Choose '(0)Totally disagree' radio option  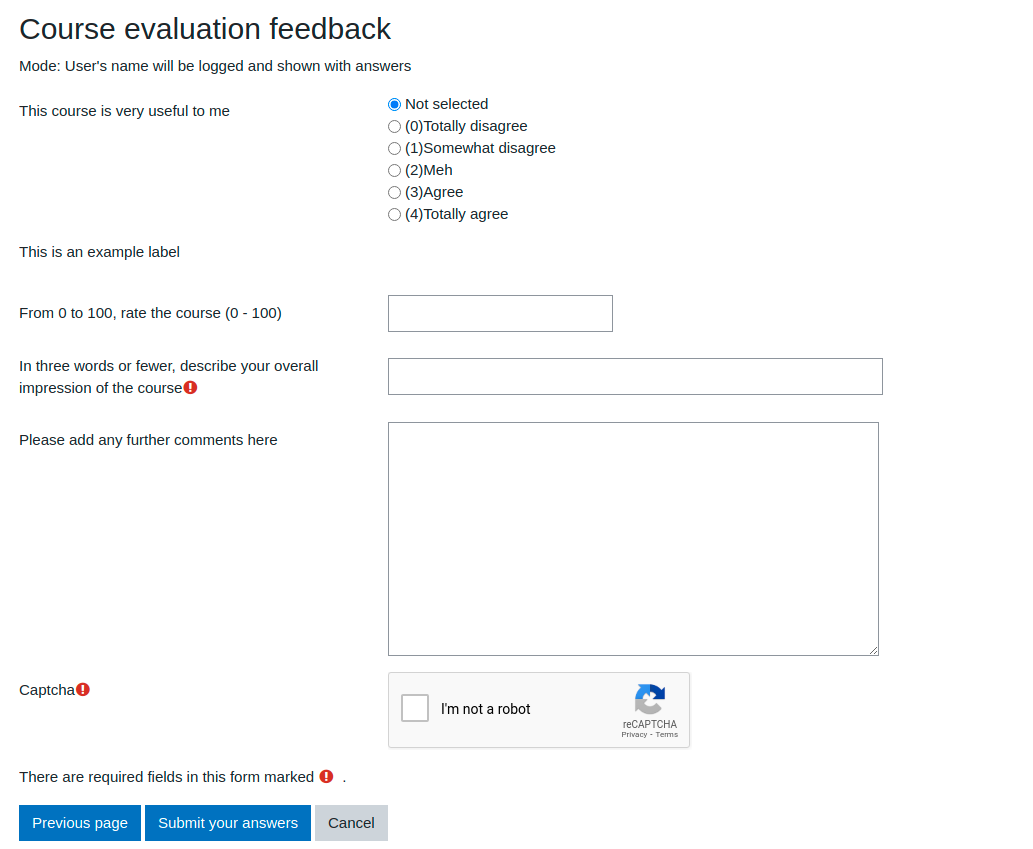(394, 126)
